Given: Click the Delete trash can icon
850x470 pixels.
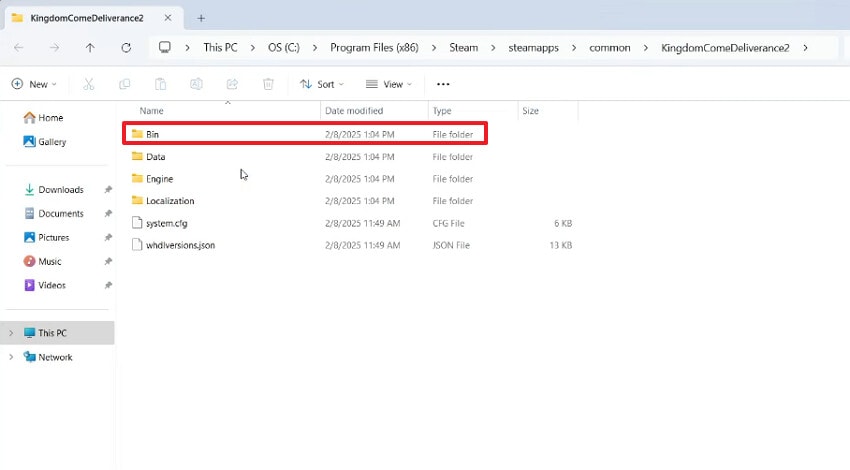Looking at the screenshot, I should [268, 84].
